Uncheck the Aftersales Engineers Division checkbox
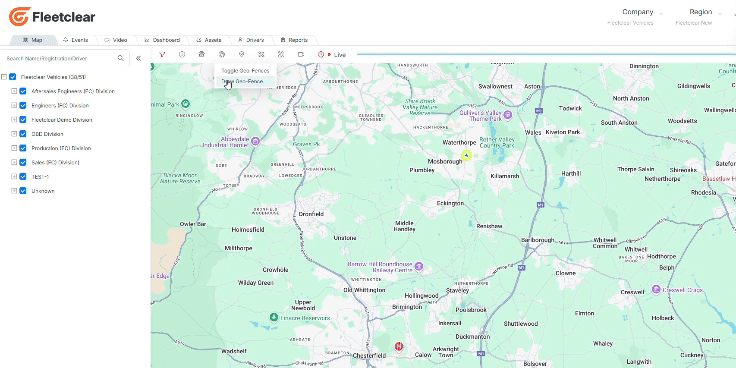Screen dimensions: 736x368 pyautogui.click(x=23, y=91)
